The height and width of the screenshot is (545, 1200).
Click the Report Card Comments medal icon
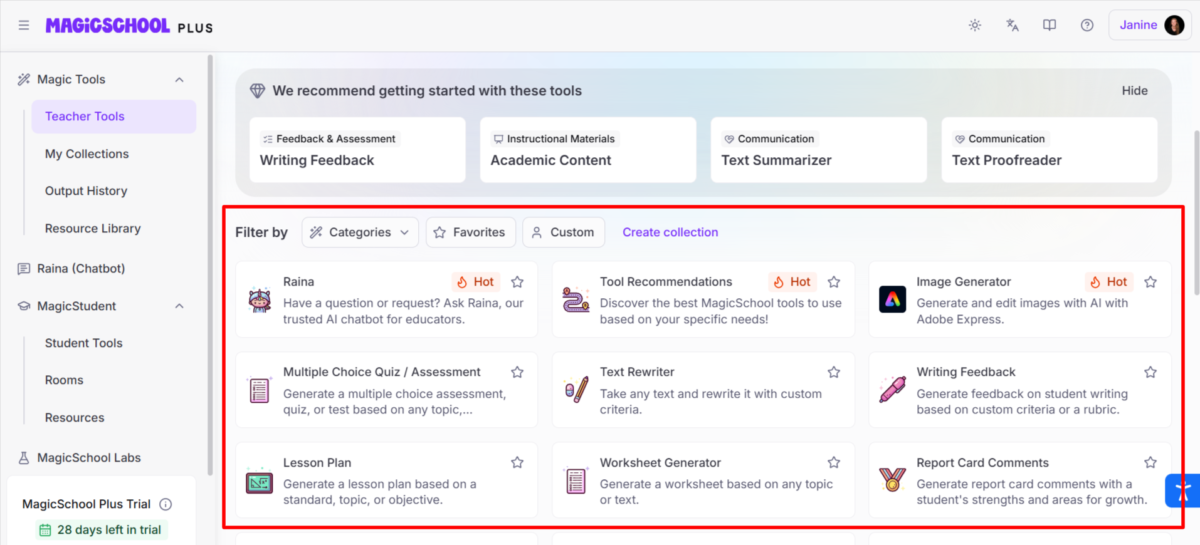tap(892, 480)
